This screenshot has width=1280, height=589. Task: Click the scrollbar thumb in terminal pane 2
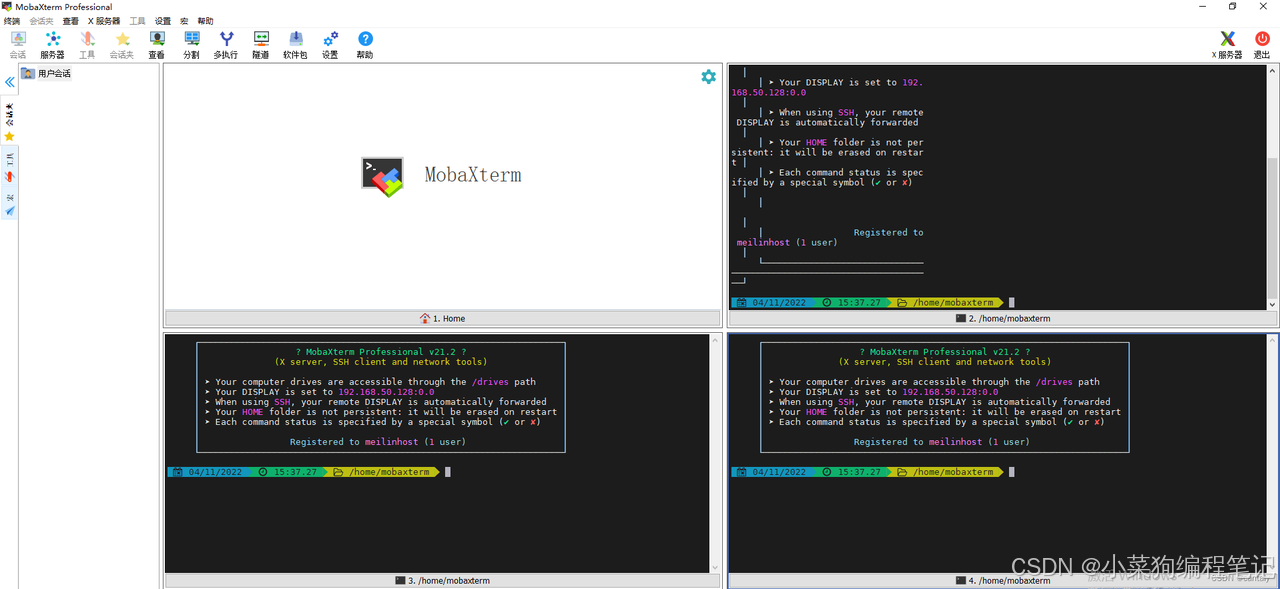point(1272,227)
